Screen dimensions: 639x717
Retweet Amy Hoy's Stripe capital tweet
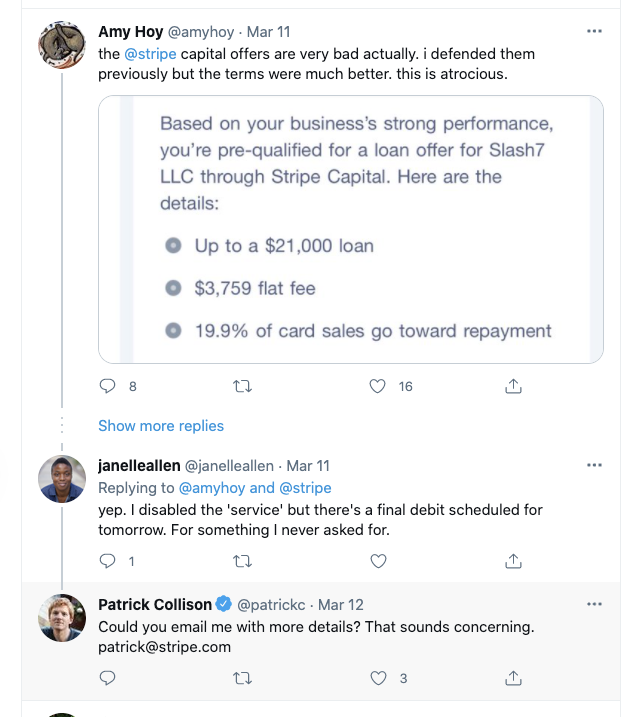click(x=242, y=387)
